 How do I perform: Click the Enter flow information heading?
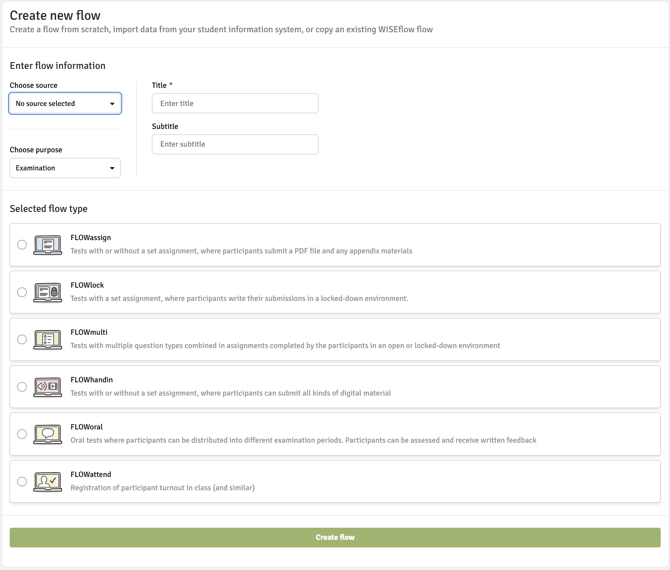coord(58,66)
